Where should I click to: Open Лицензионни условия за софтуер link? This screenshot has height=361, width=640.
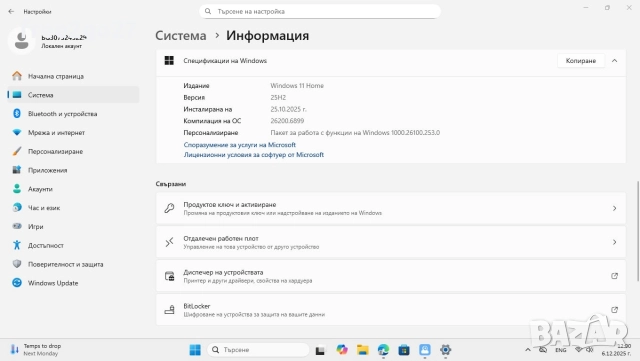(253, 155)
